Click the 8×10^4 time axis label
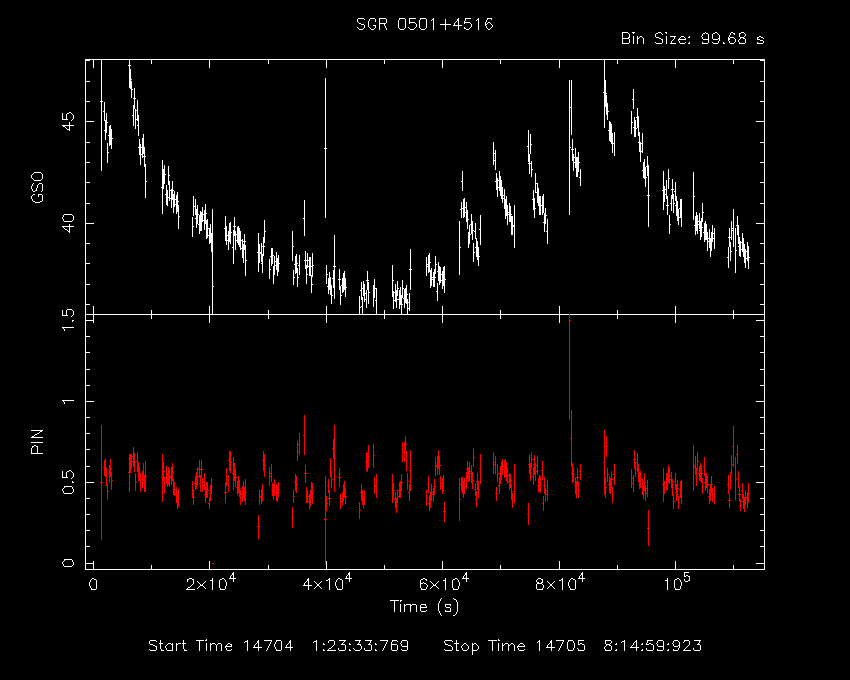Viewport: 850px width, 680px height. tap(559, 582)
